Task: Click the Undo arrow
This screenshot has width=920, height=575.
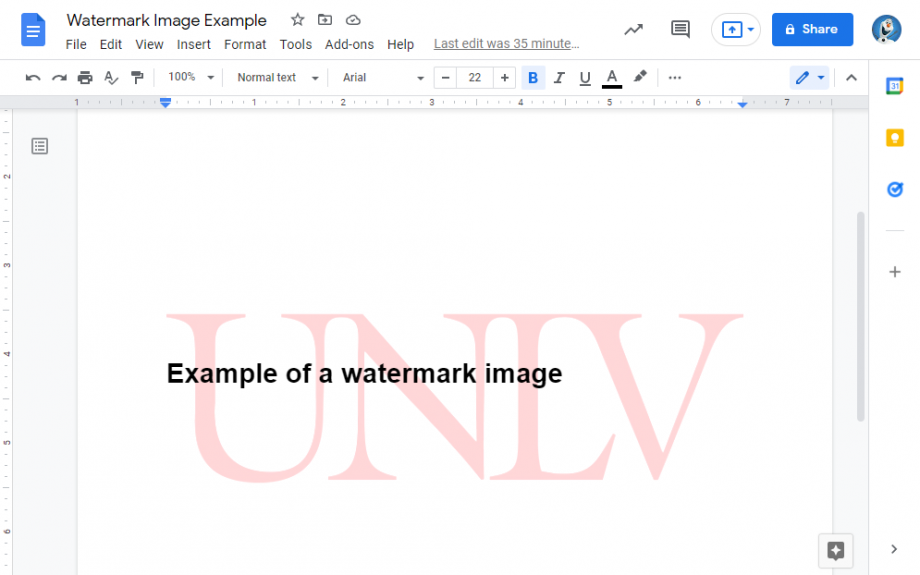Action: coord(33,77)
